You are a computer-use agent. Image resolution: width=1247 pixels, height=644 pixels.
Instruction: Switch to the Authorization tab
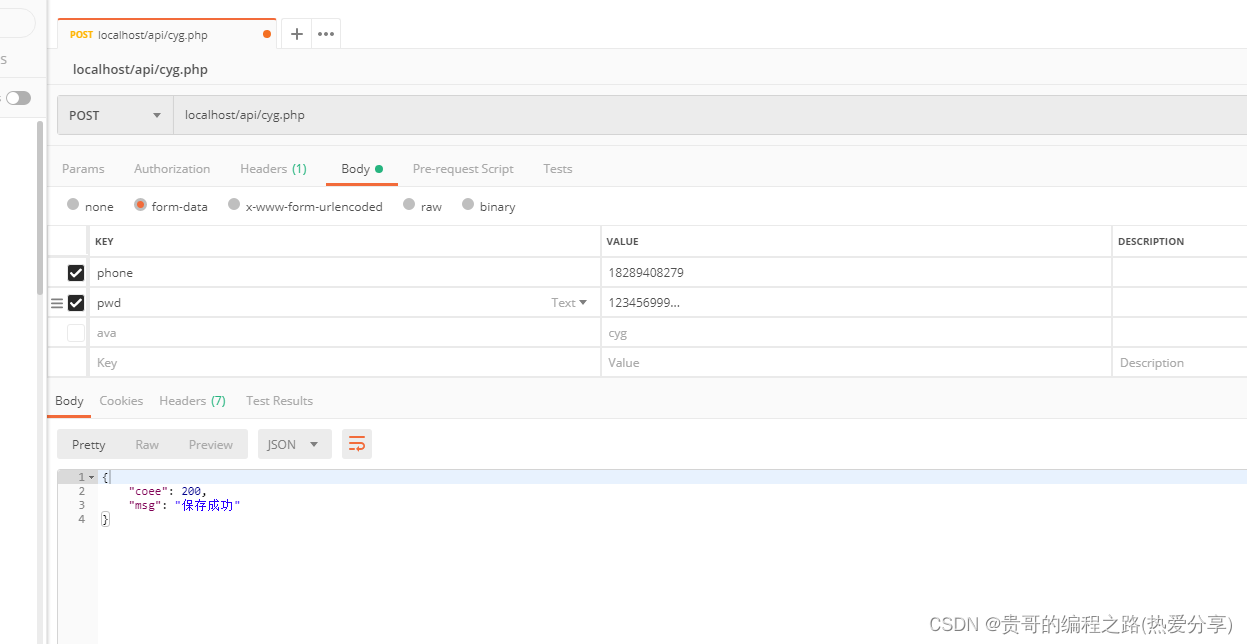click(172, 169)
